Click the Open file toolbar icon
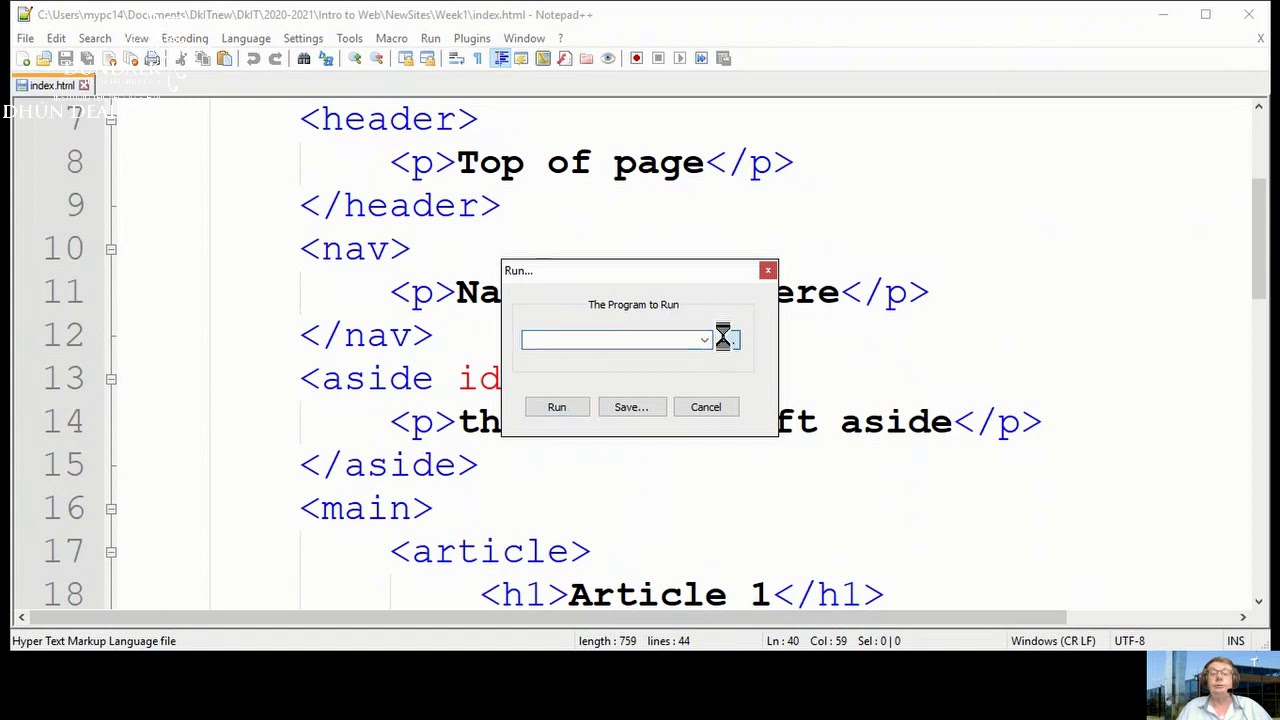This screenshot has width=1280, height=720. click(x=44, y=59)
